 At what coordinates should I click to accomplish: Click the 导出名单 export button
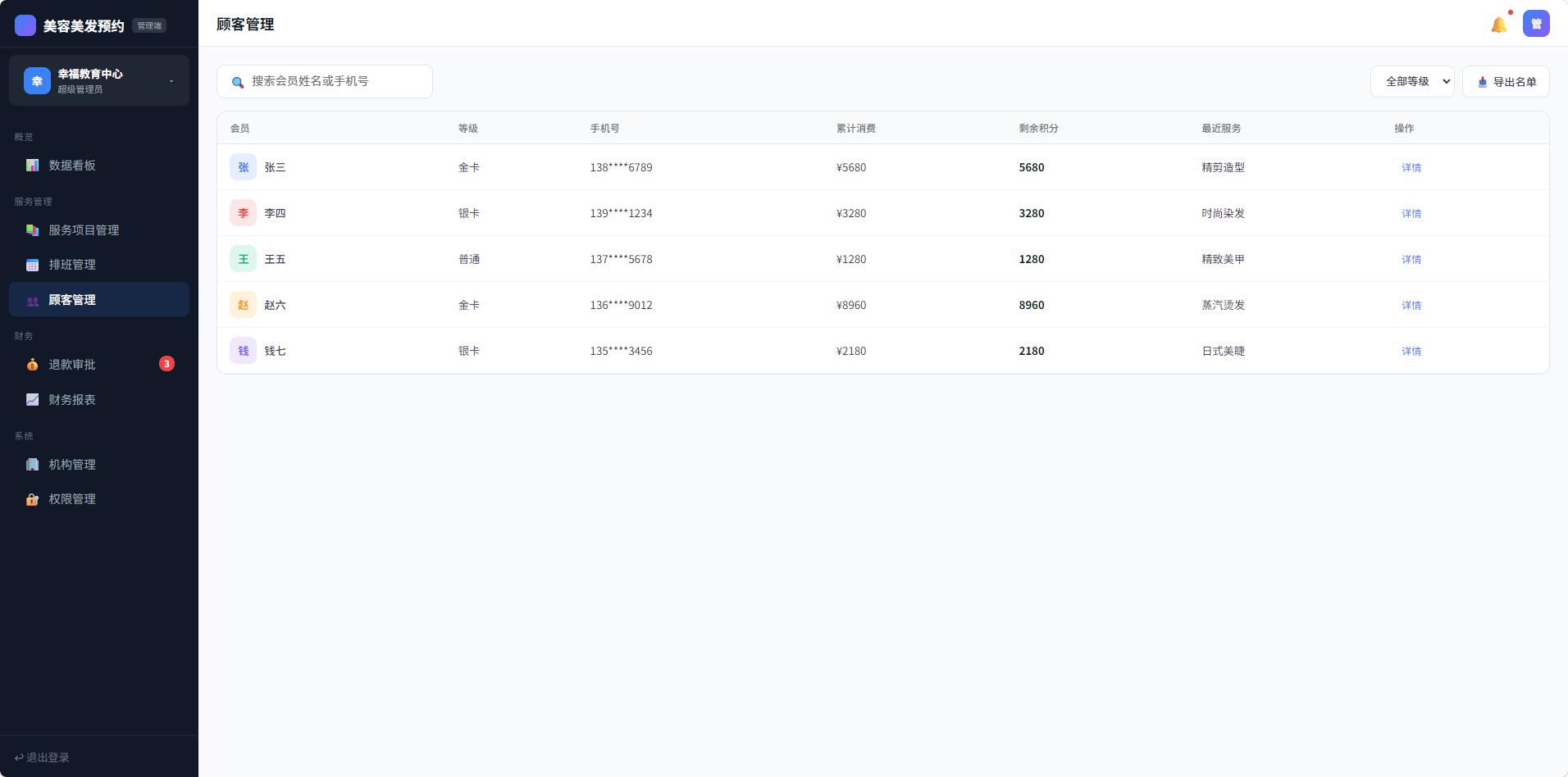(x=1506, y=82)
